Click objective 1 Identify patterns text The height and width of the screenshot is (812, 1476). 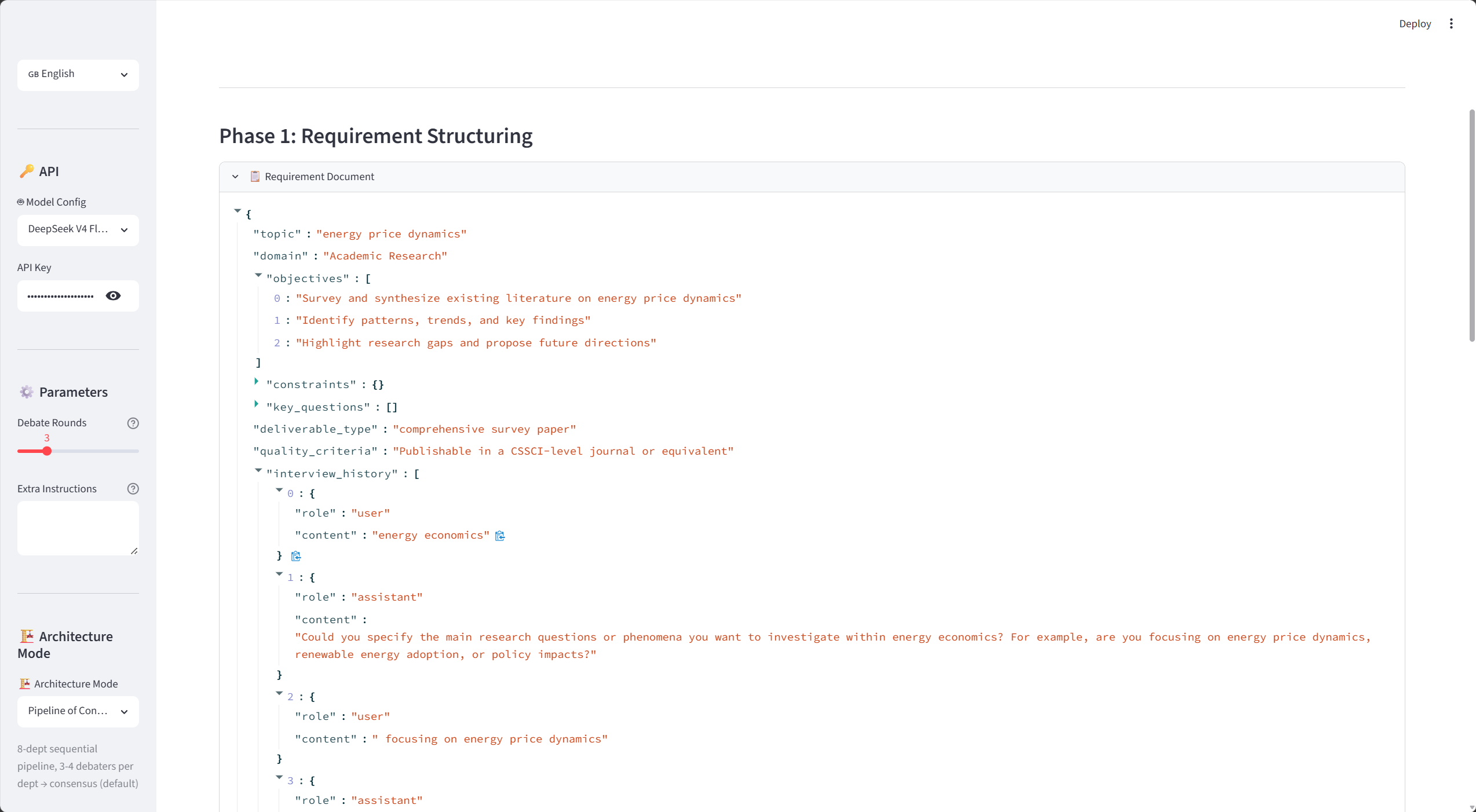pyautogui.click(x=443, y=321)
